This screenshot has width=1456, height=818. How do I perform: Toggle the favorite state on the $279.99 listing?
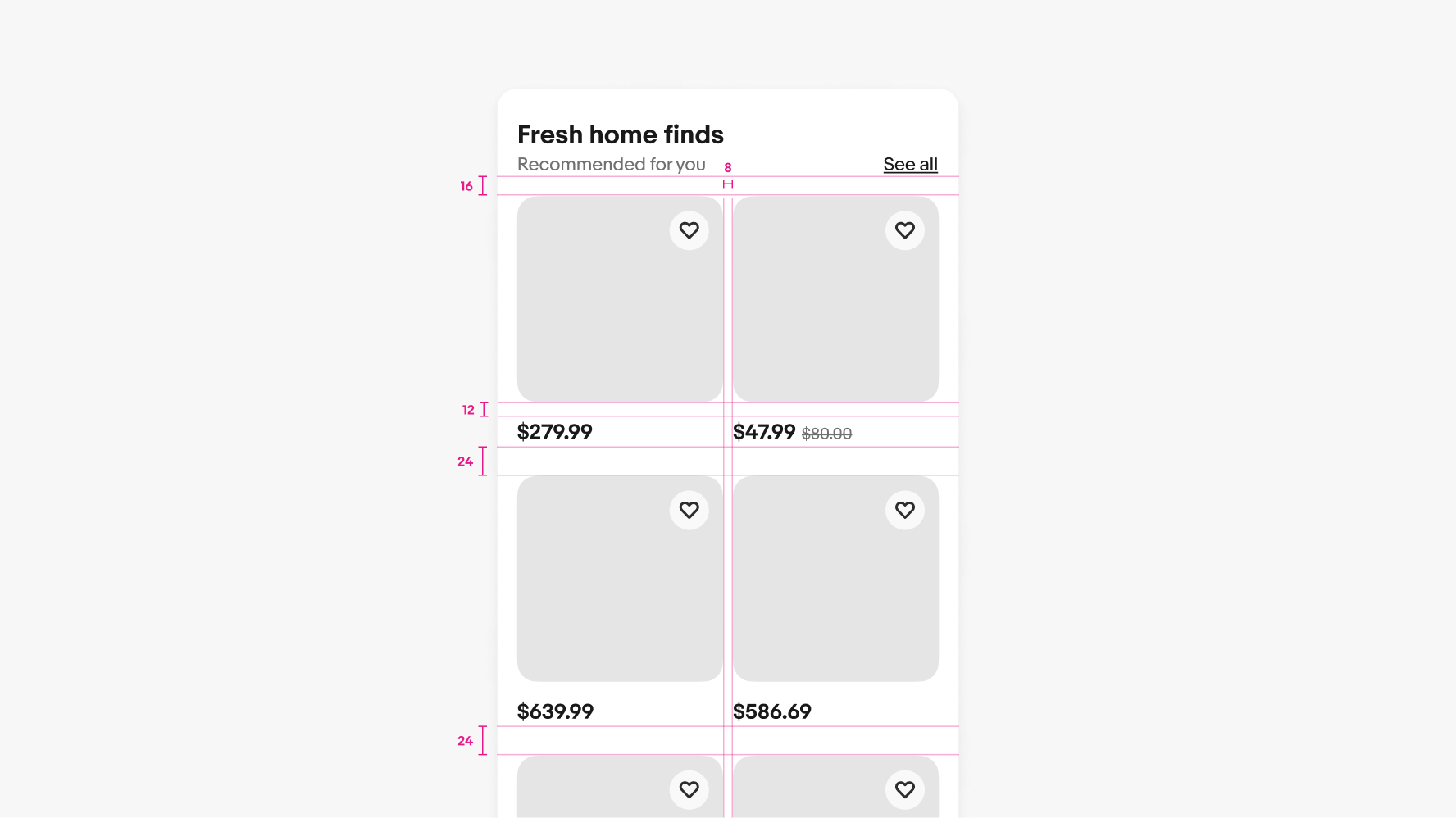tap(689, 230)
